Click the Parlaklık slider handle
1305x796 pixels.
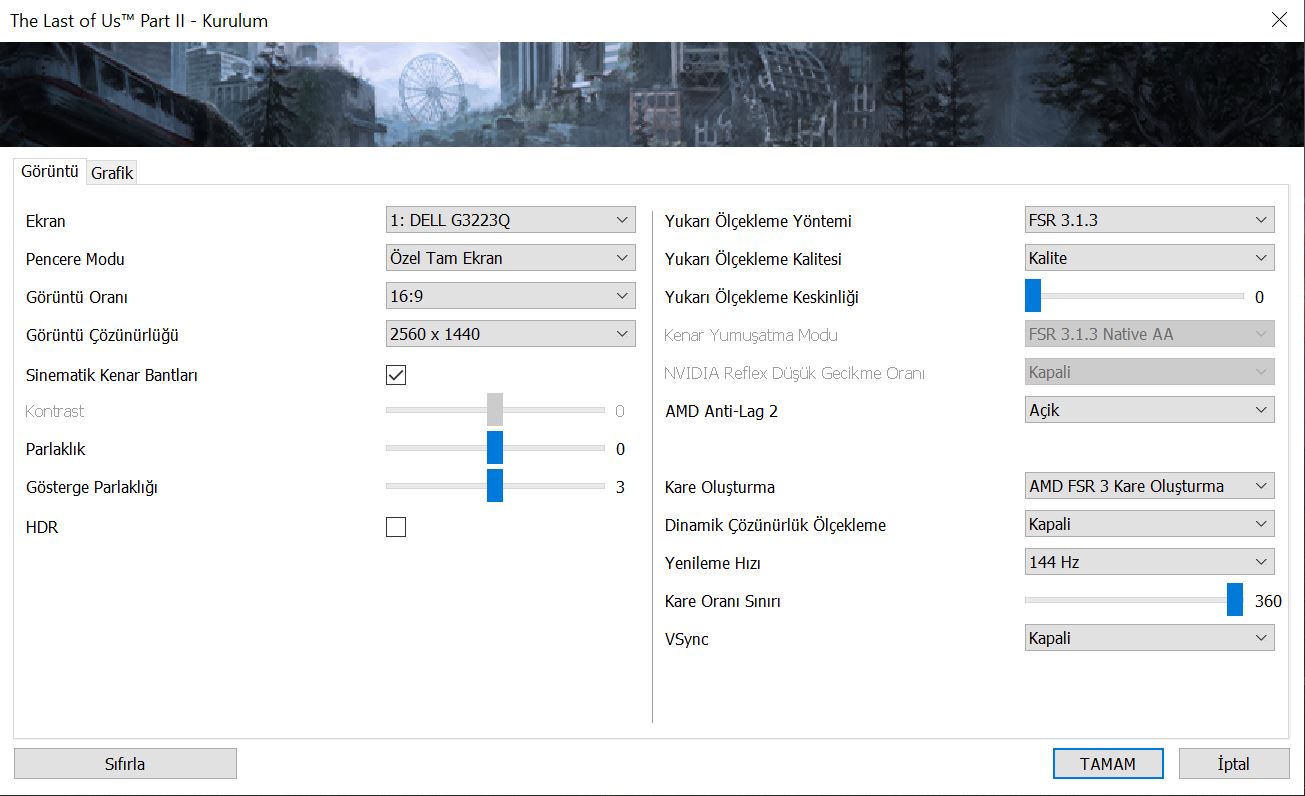click(x=495, y=448)
